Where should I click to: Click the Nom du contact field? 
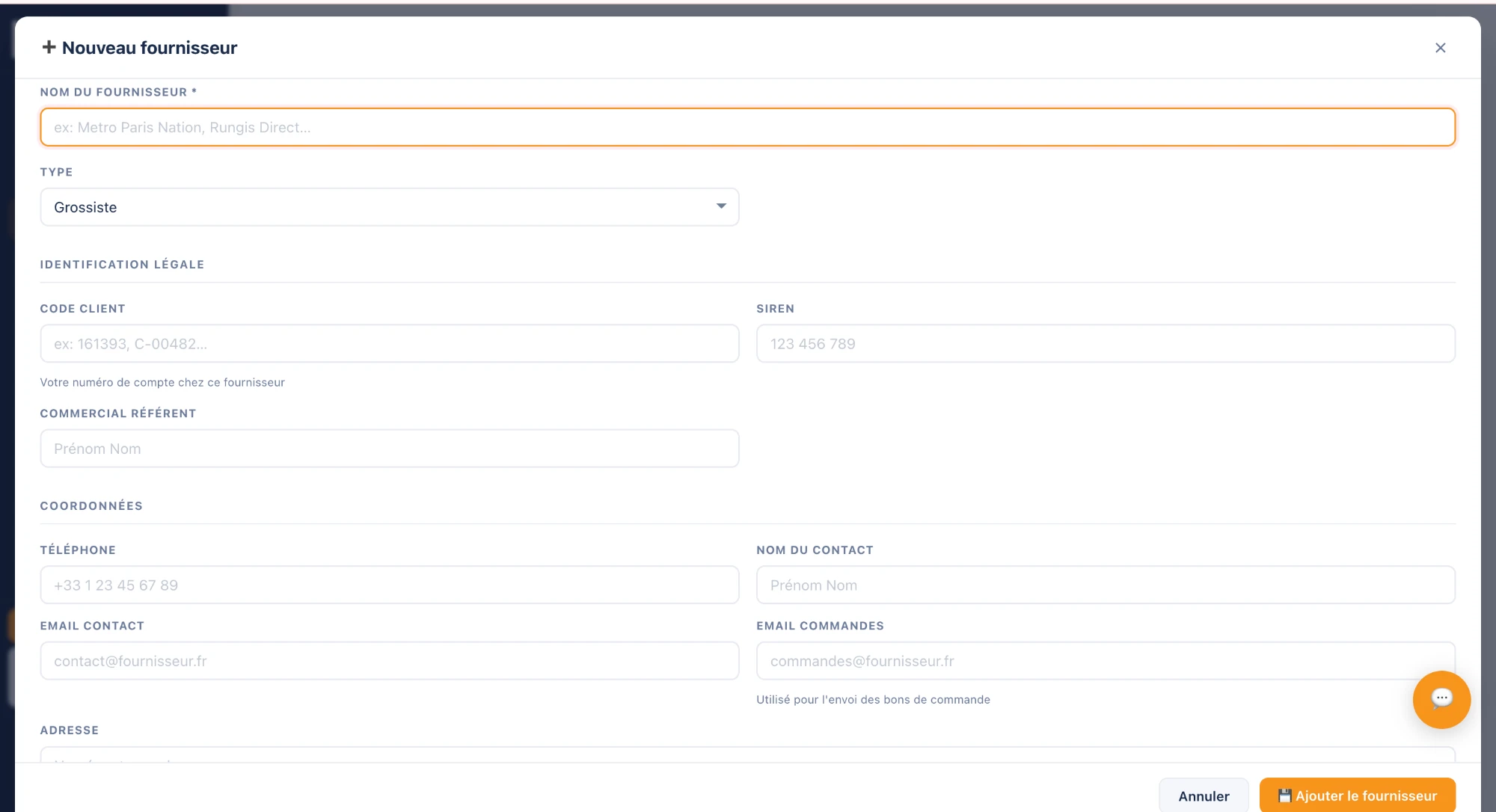(x=1106, y=585)
